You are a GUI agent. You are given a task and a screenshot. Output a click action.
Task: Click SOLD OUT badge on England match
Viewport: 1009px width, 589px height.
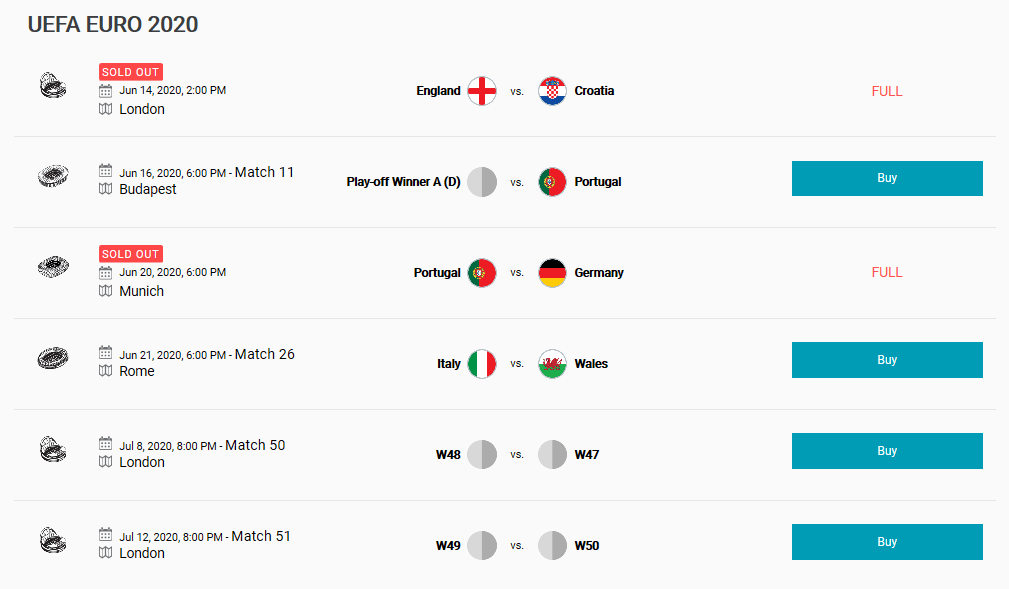coord(131,72)
